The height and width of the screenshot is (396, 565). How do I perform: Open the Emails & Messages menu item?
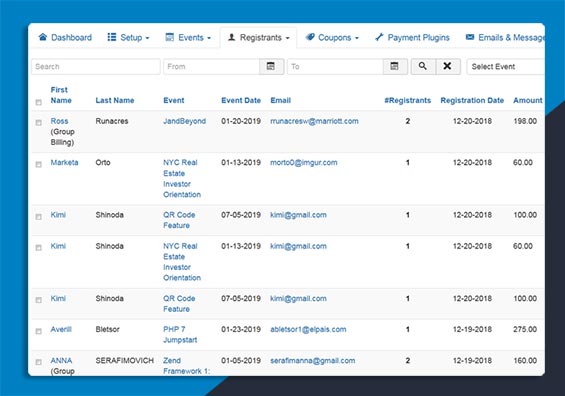[505, 37]
